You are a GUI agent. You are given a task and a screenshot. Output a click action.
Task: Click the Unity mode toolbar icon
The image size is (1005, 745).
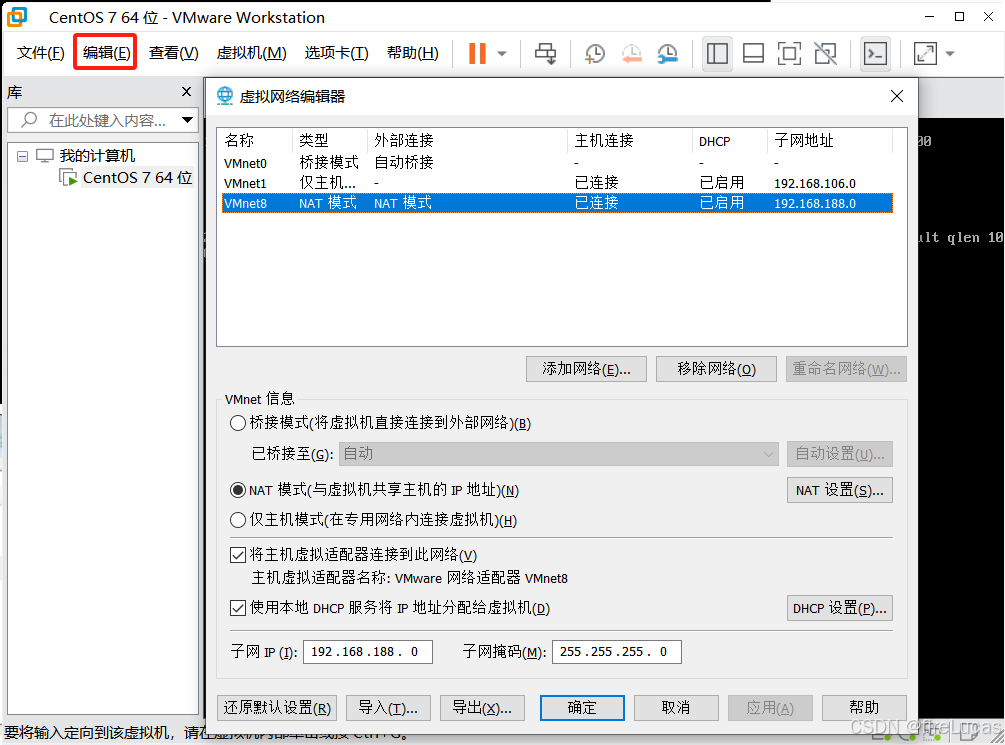[x=826, y=53]
